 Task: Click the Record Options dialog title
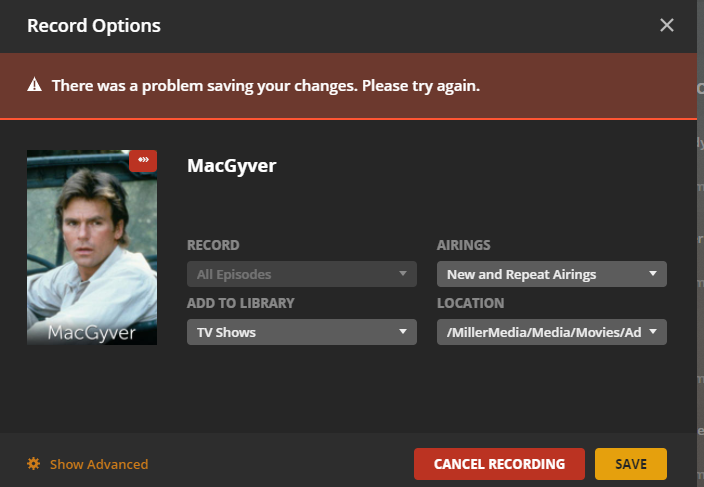[x=94, y=26]
